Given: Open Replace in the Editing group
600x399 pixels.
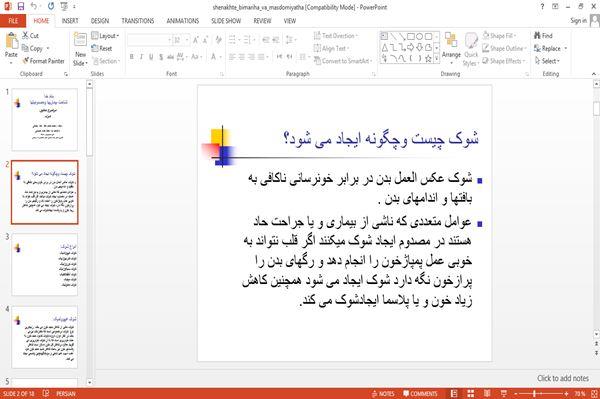Looking at the screenshot, I should (548, 48).
